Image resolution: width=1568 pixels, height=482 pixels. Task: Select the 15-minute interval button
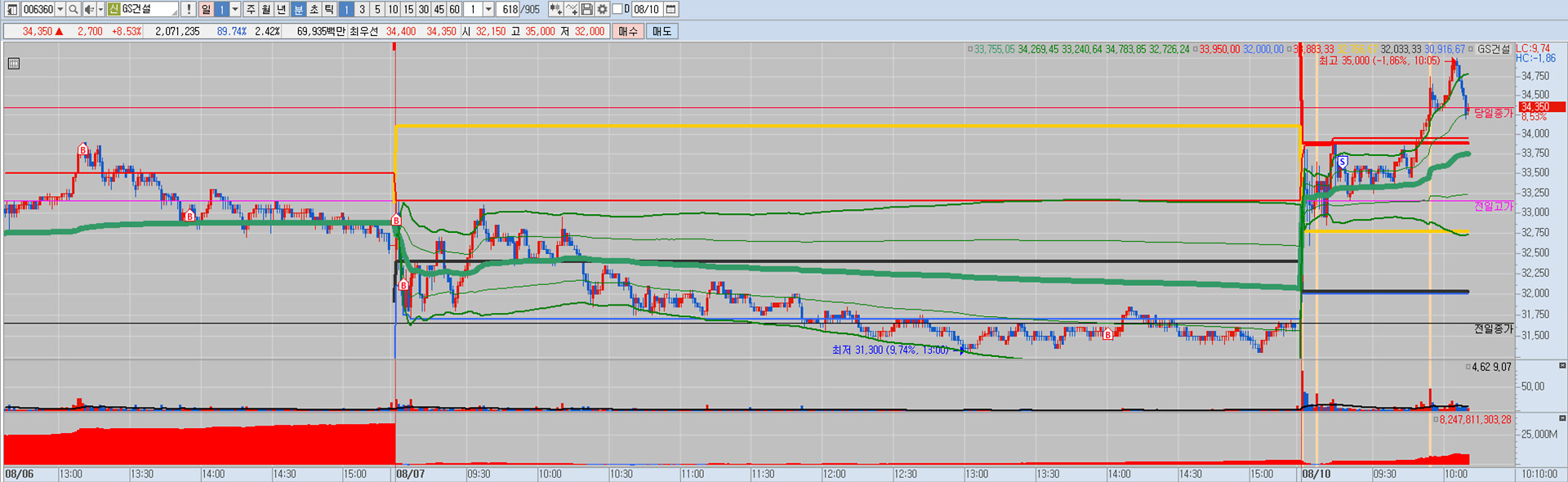(x=408, y=9)
